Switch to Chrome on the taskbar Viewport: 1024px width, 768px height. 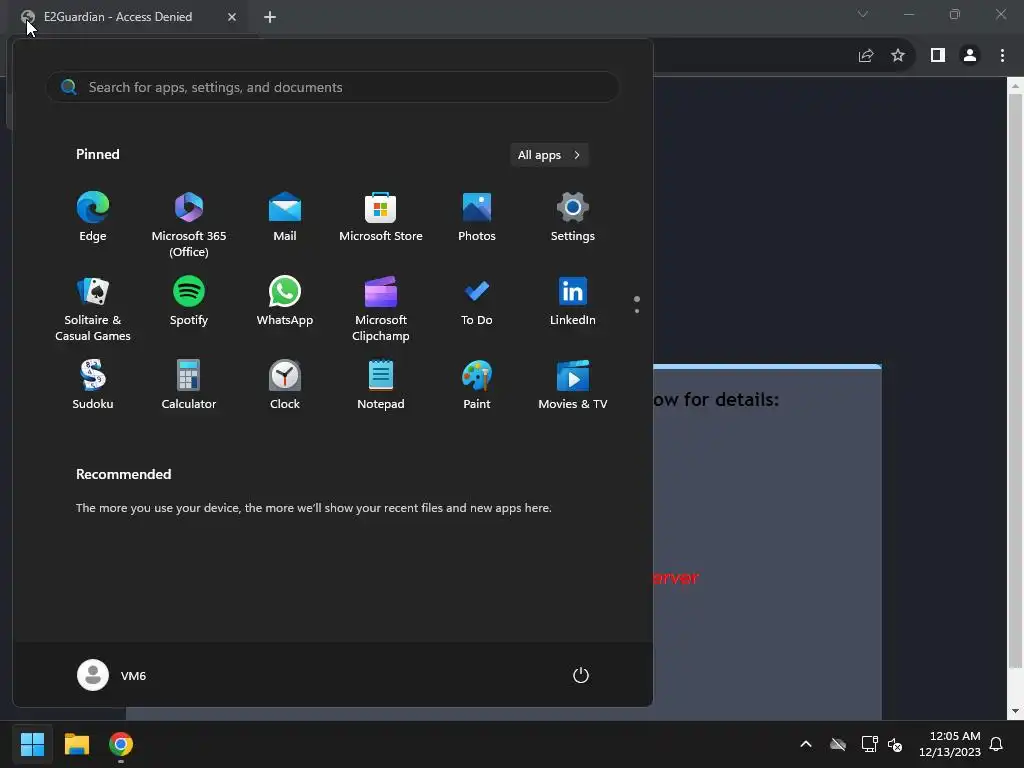coord(121,744)
